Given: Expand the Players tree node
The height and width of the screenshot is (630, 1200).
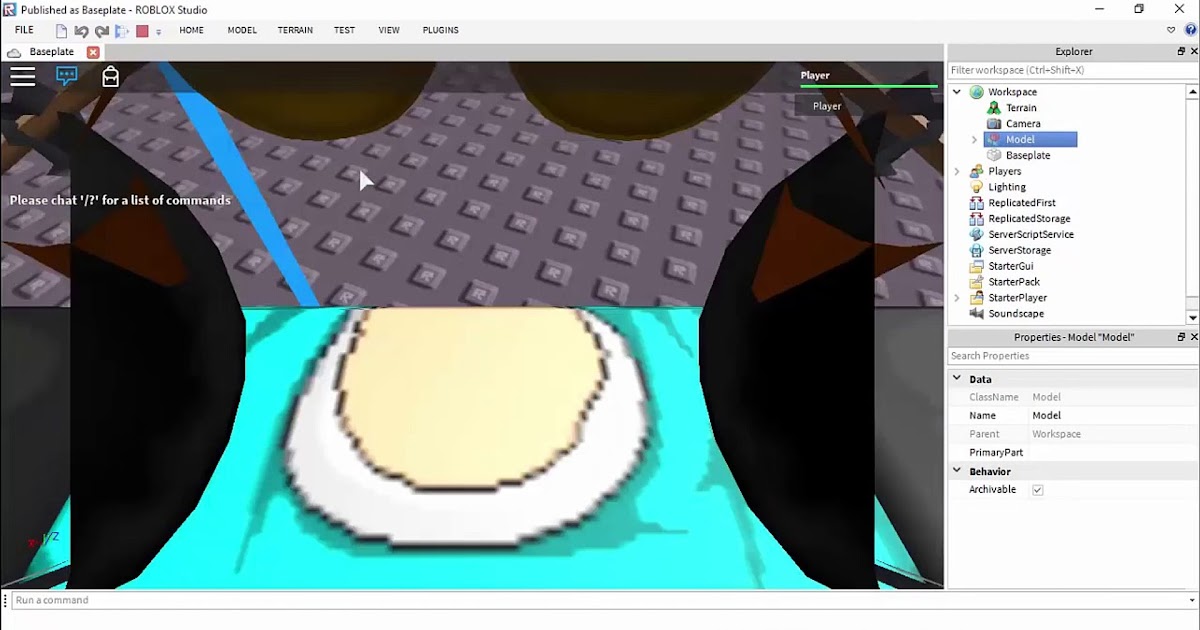Looking at the screenshot, I should 957,171.
